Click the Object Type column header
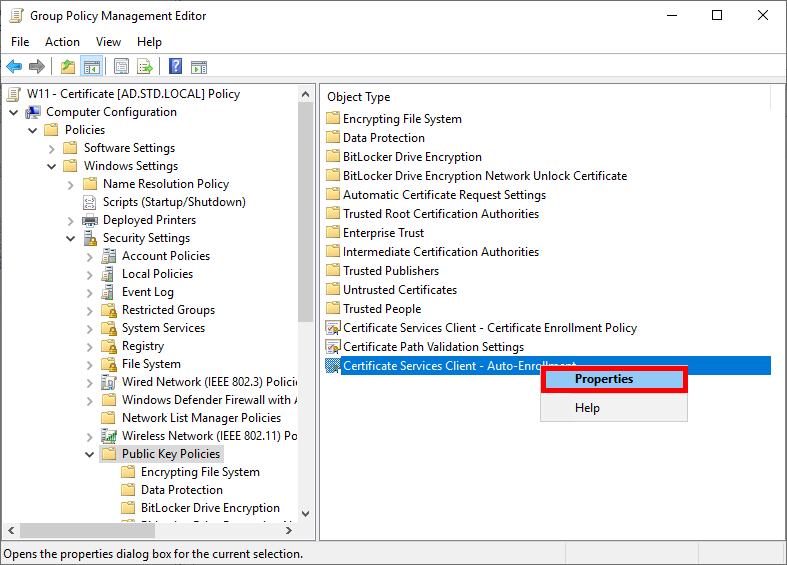787x565 pixels. pos(359,97)
